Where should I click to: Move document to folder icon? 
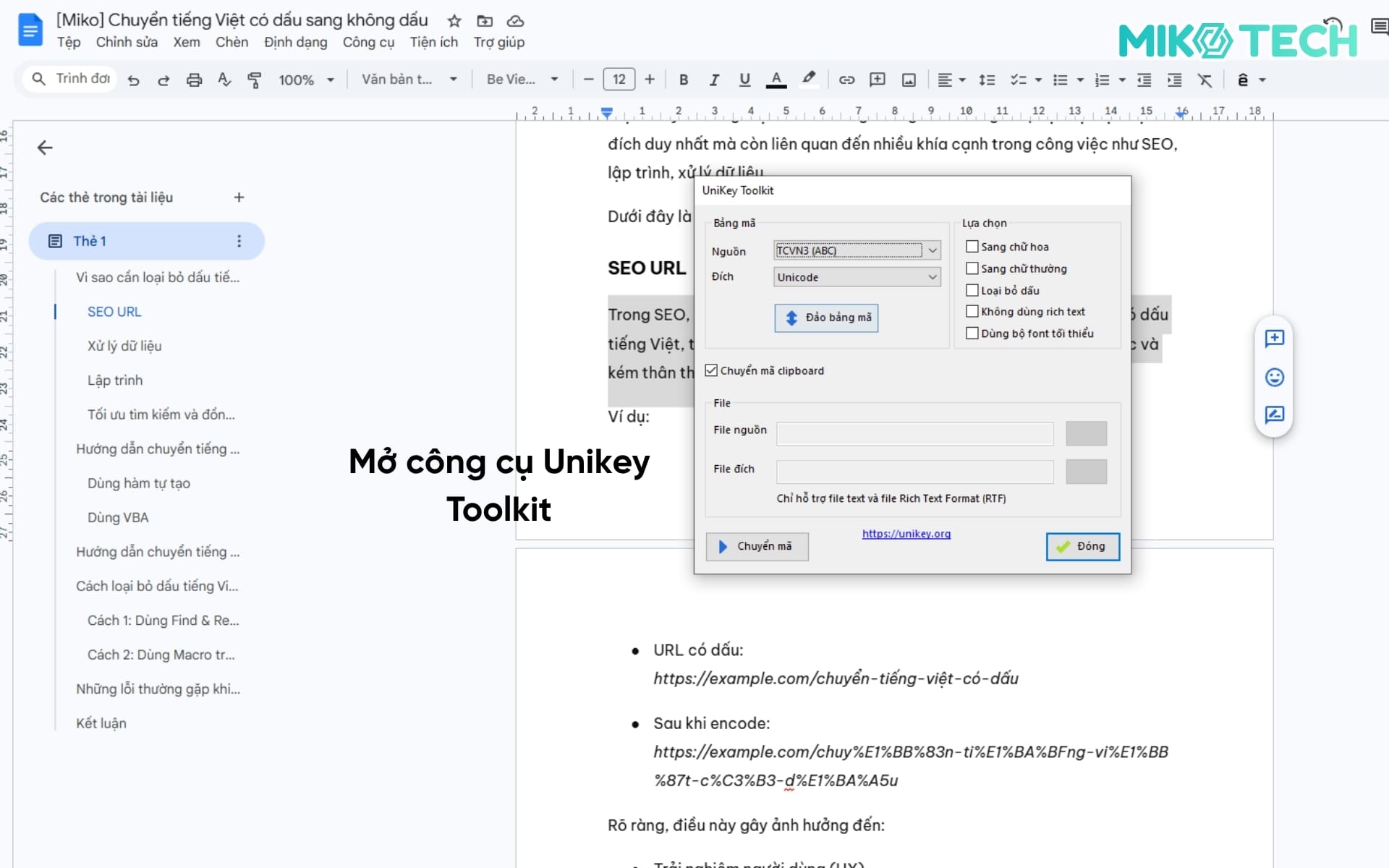pos(485,21)
